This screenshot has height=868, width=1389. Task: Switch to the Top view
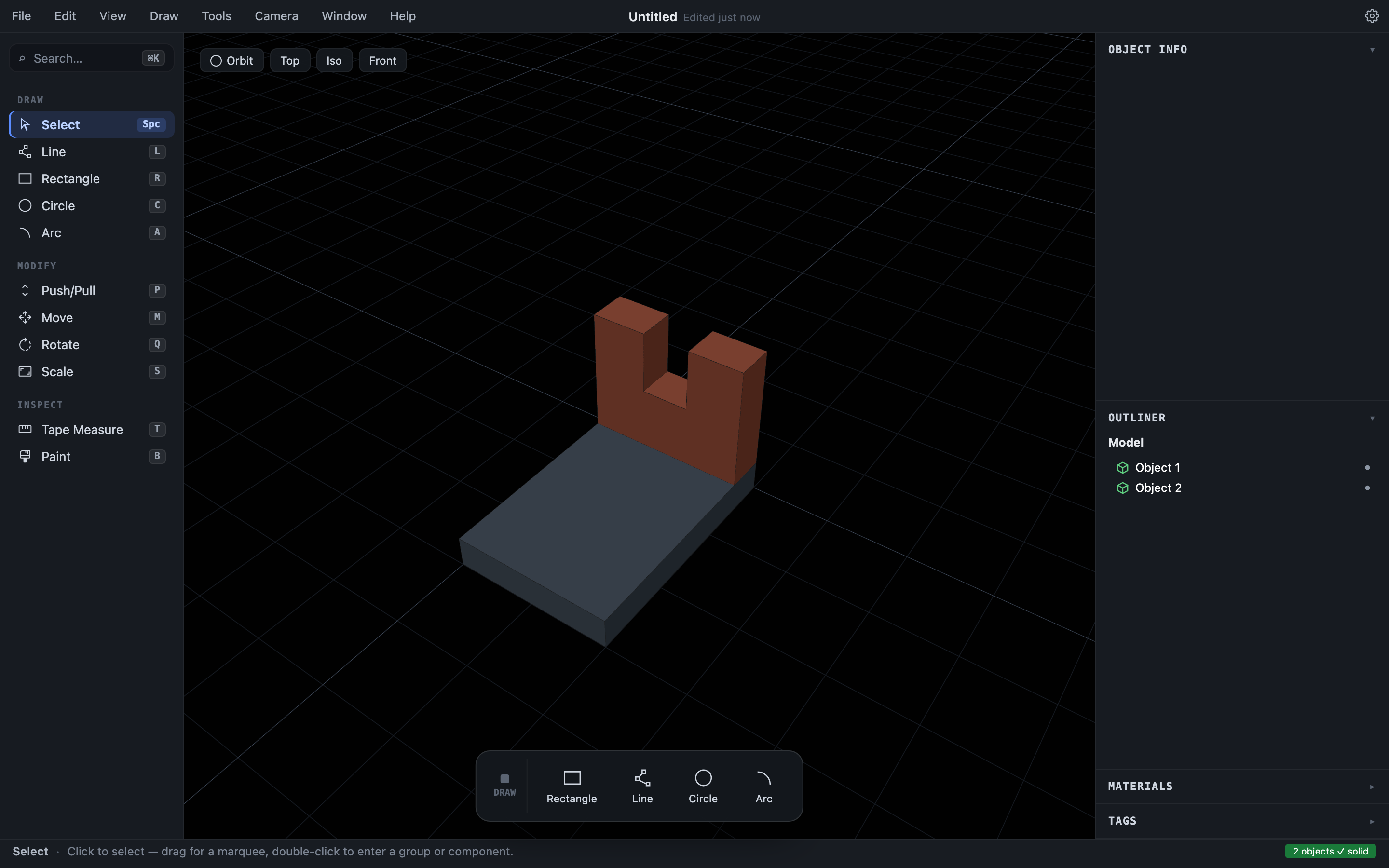coord(290,60)
